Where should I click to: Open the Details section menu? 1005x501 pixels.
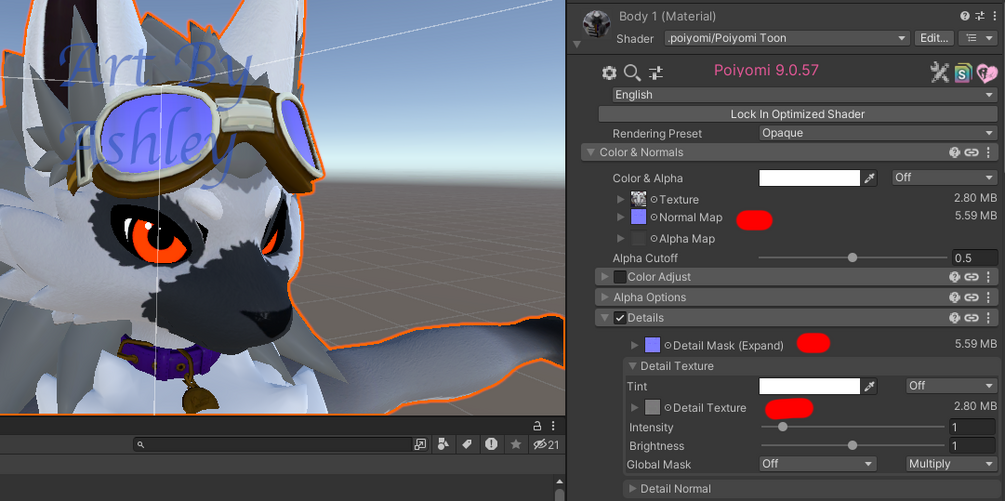pyautogui.click(x=988, y=318)
